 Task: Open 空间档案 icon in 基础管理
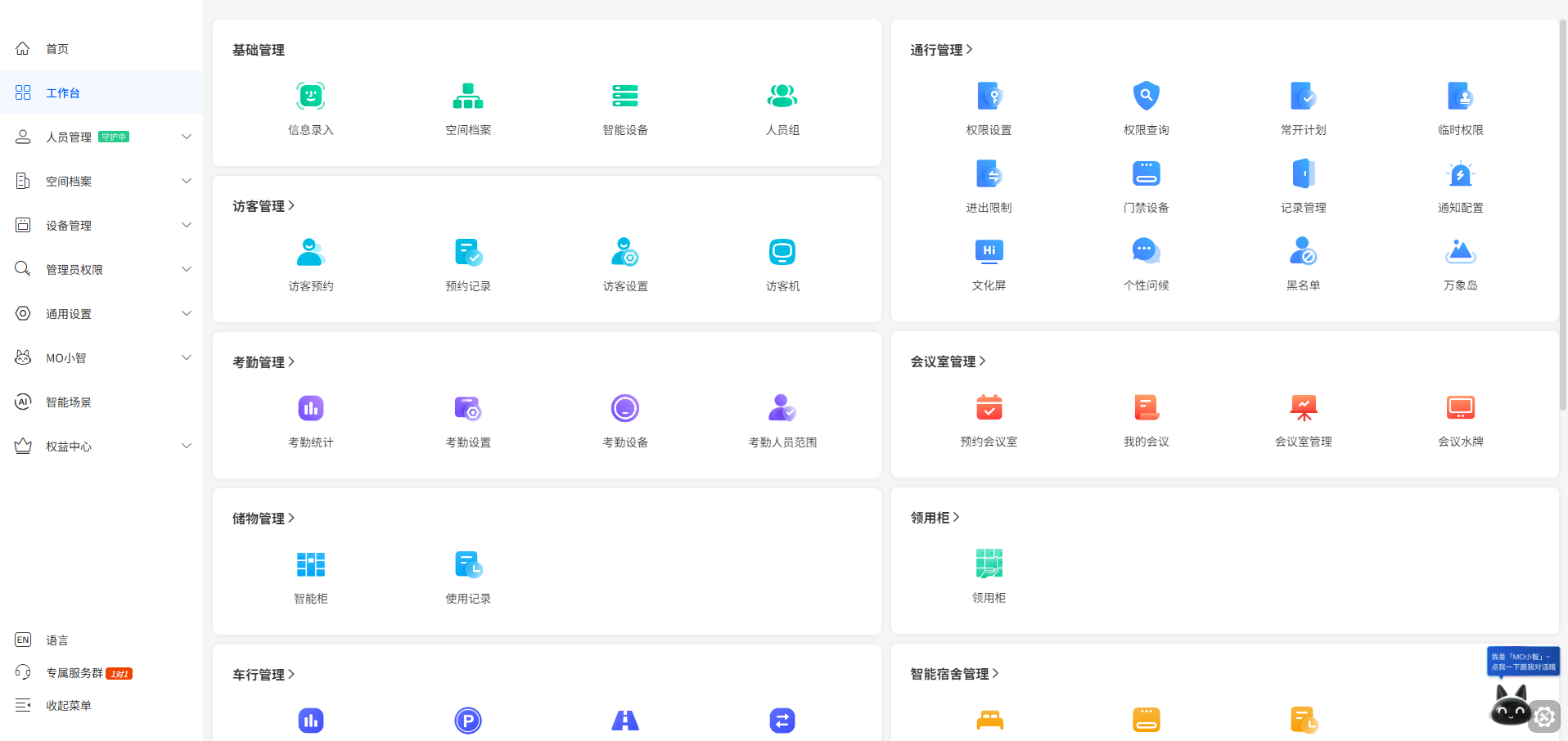[x=468, y=96]
